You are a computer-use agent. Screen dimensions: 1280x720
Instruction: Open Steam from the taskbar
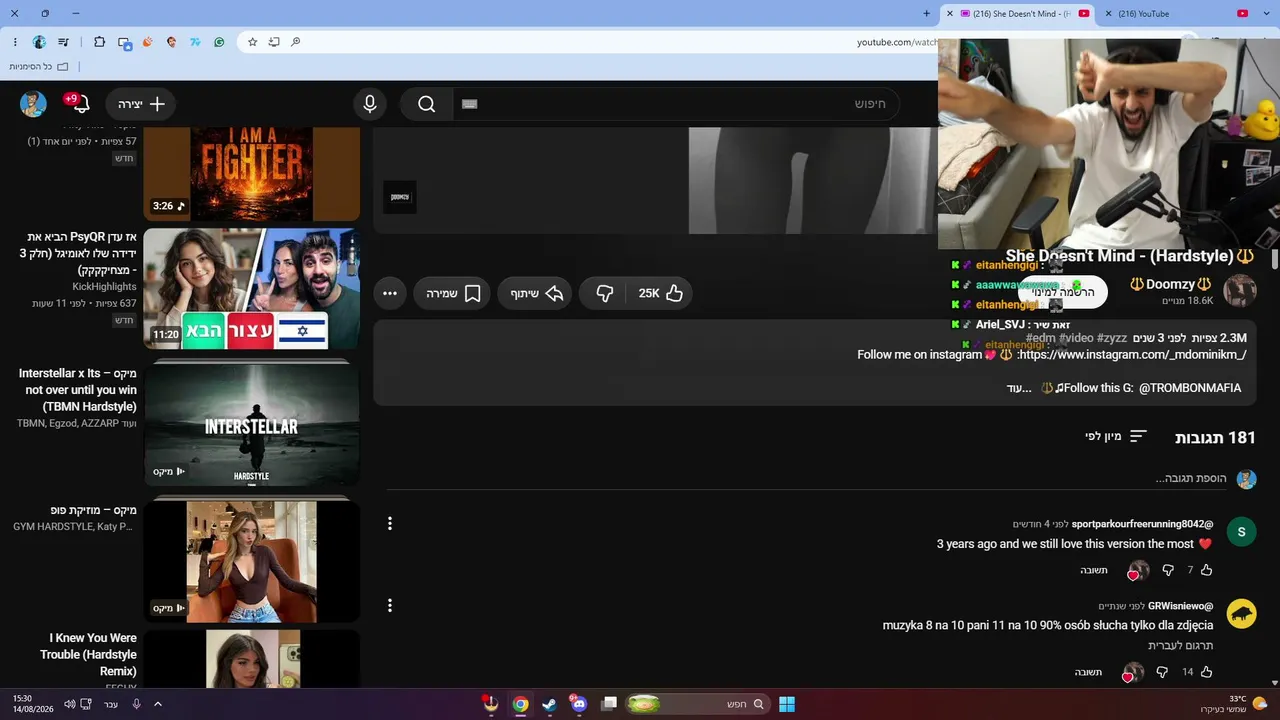550,704
